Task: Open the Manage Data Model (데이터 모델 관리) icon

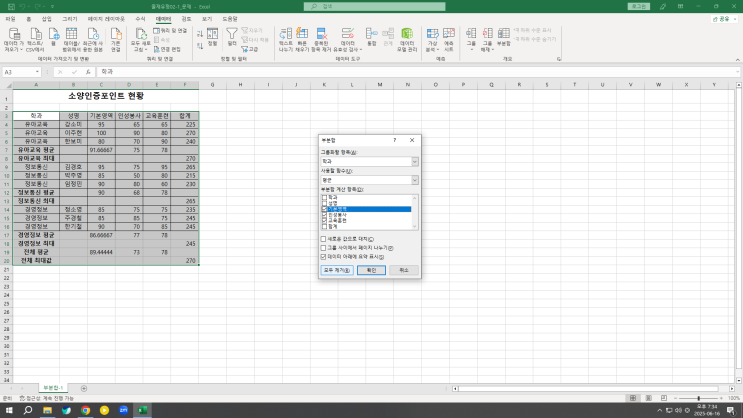Action: [407, 40]
